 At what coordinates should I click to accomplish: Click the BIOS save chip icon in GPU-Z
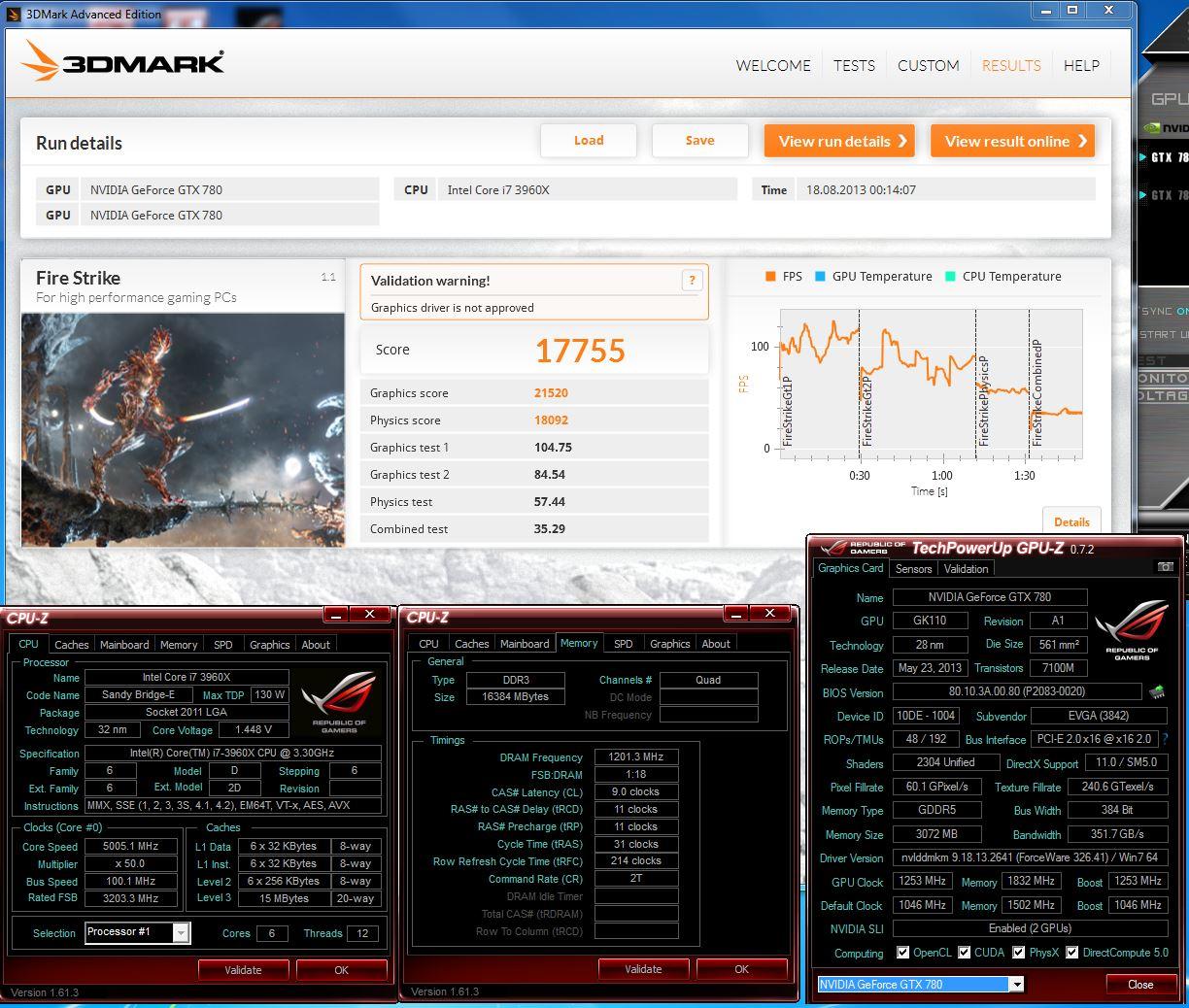click(1156, 692)
